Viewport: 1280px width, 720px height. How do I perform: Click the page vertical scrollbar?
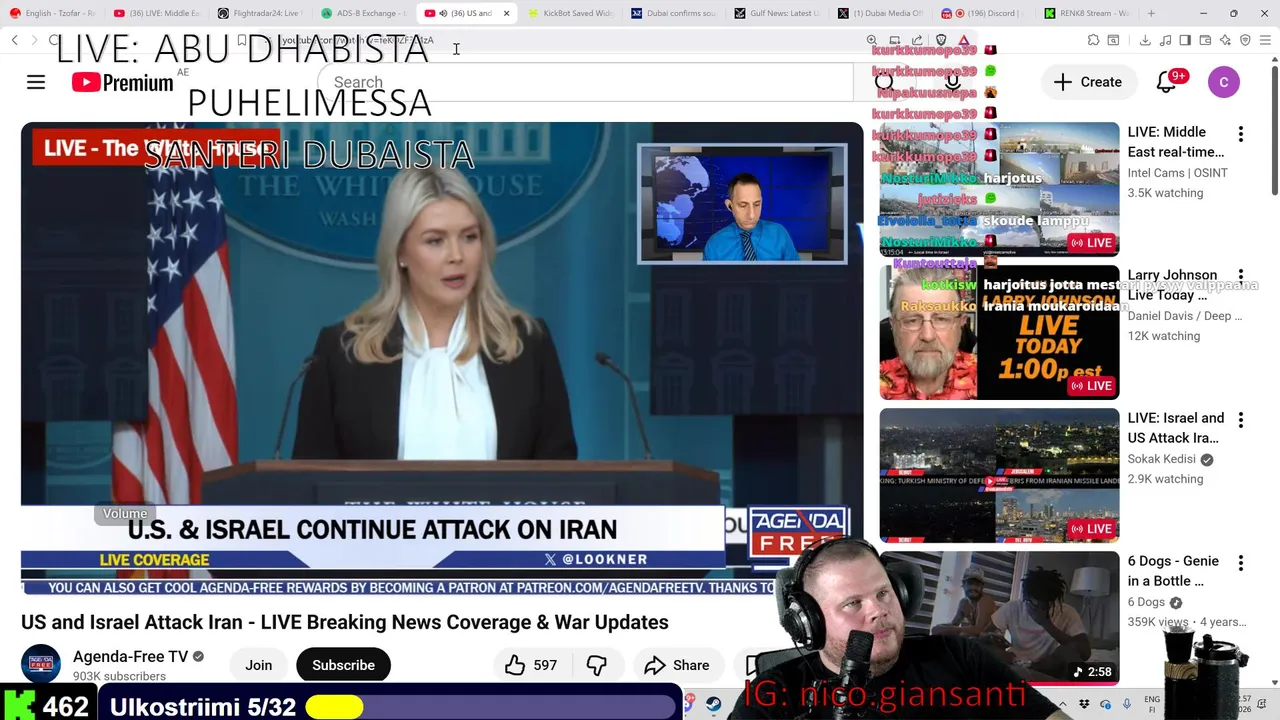tap(1274, 130)
